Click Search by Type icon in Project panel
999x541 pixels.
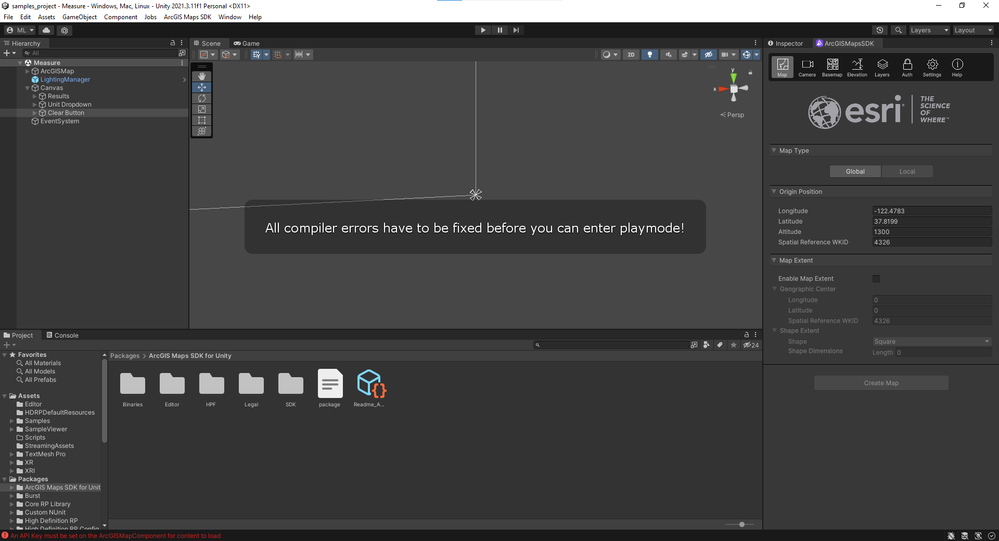tap(707, 345)
